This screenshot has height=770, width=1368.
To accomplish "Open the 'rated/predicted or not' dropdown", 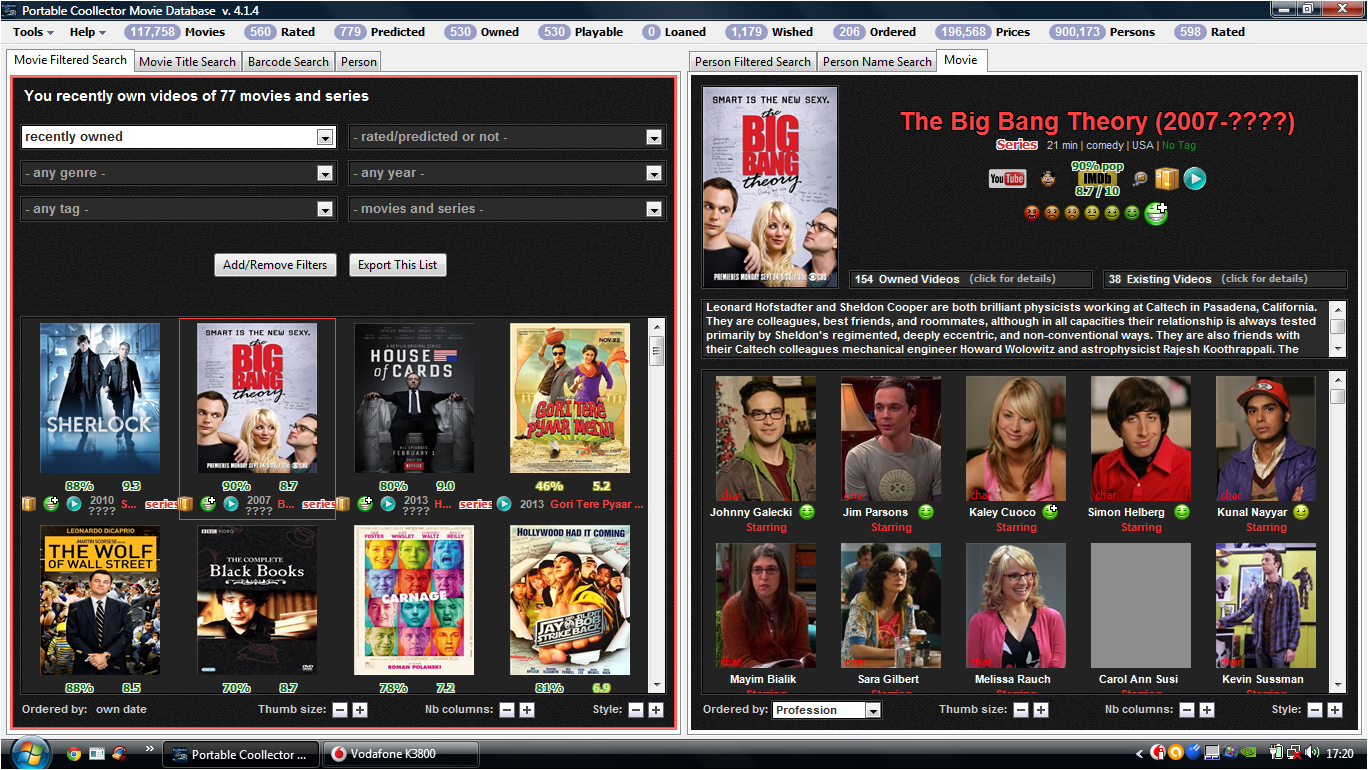I will point(654,137).
